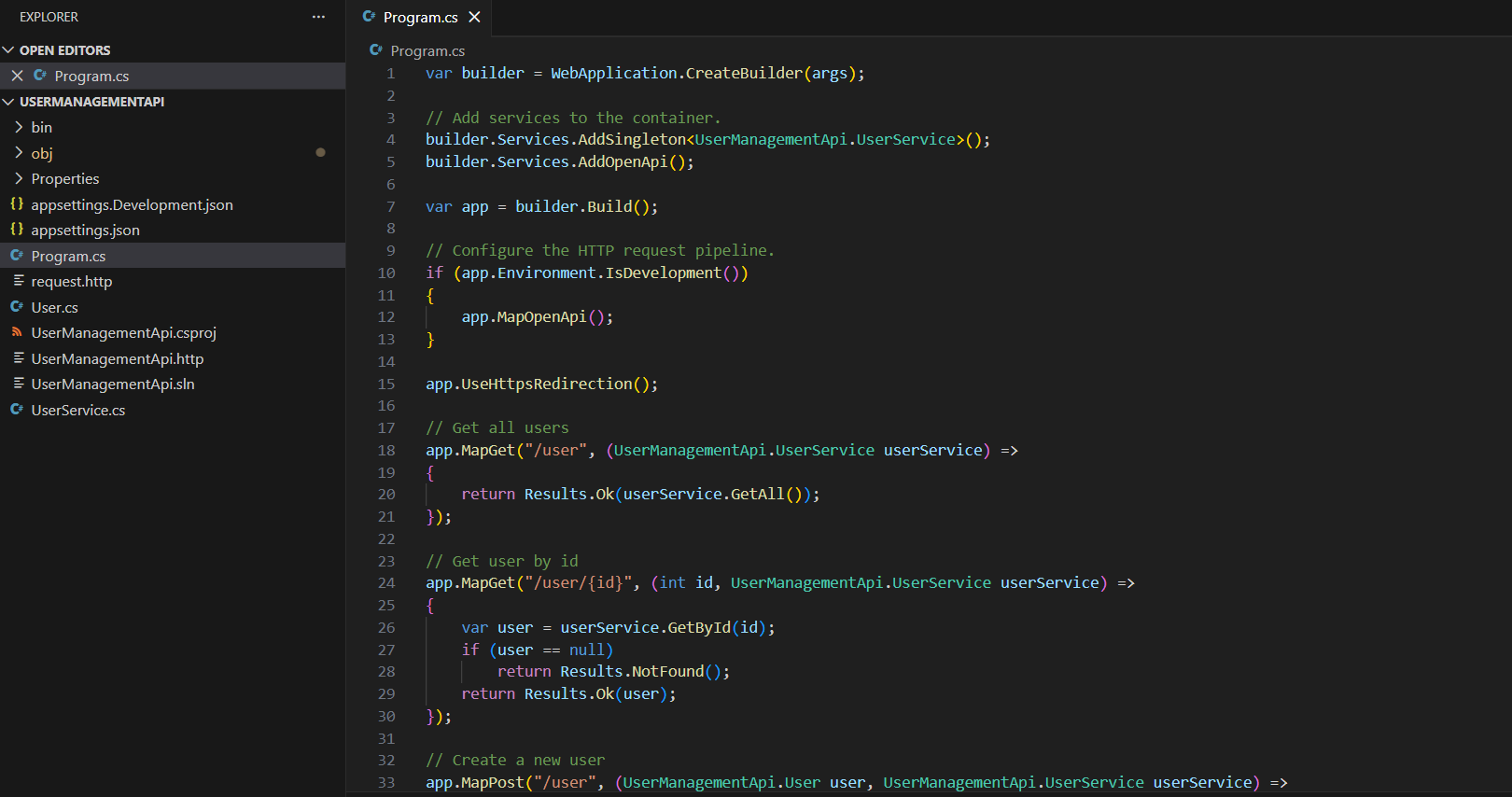Click the CreateBuilder method call on line 1

coord(744,73)
